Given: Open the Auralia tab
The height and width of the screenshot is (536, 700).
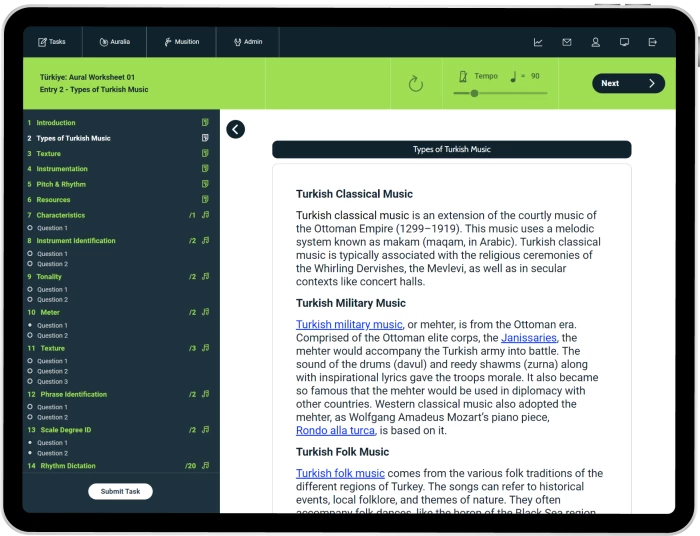Looking at the screenshot, I should (x=114, y=42).
